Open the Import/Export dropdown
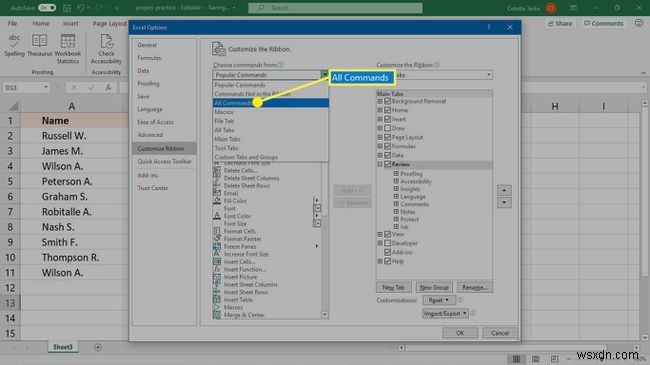The width and height of the screenshot is (650, 365). pyautogui.click(x=445, y=314)
